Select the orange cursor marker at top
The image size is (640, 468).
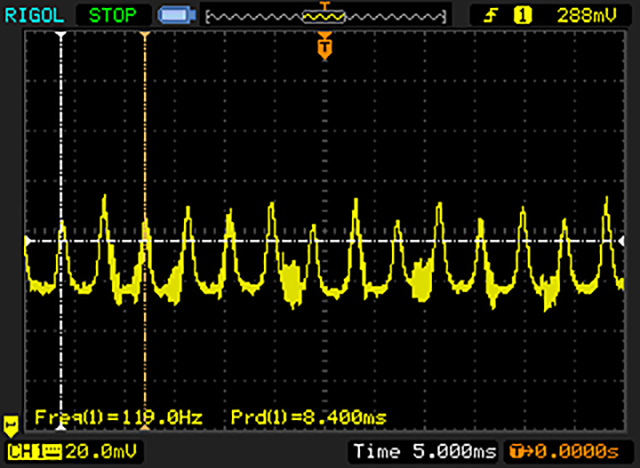click(145, 35)
